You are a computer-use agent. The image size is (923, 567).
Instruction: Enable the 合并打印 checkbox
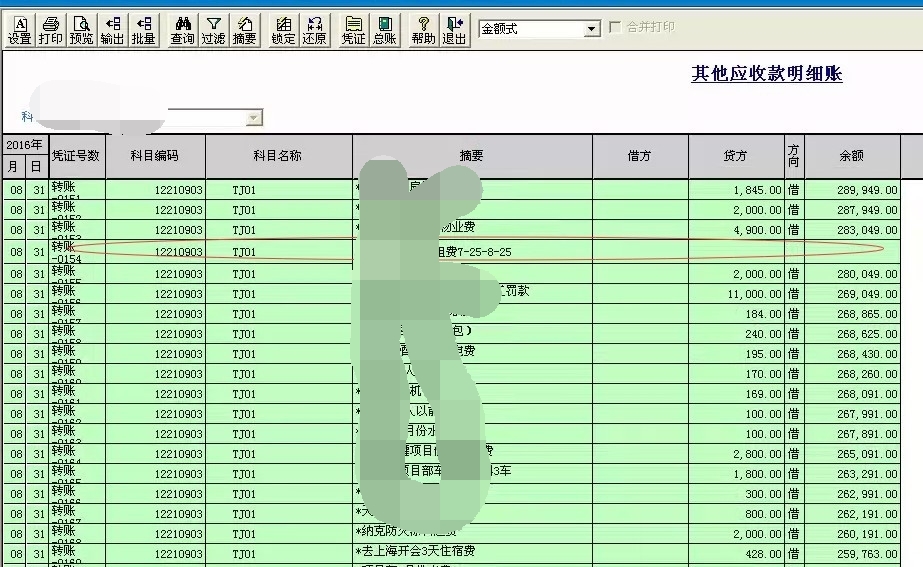coord(616,28)
